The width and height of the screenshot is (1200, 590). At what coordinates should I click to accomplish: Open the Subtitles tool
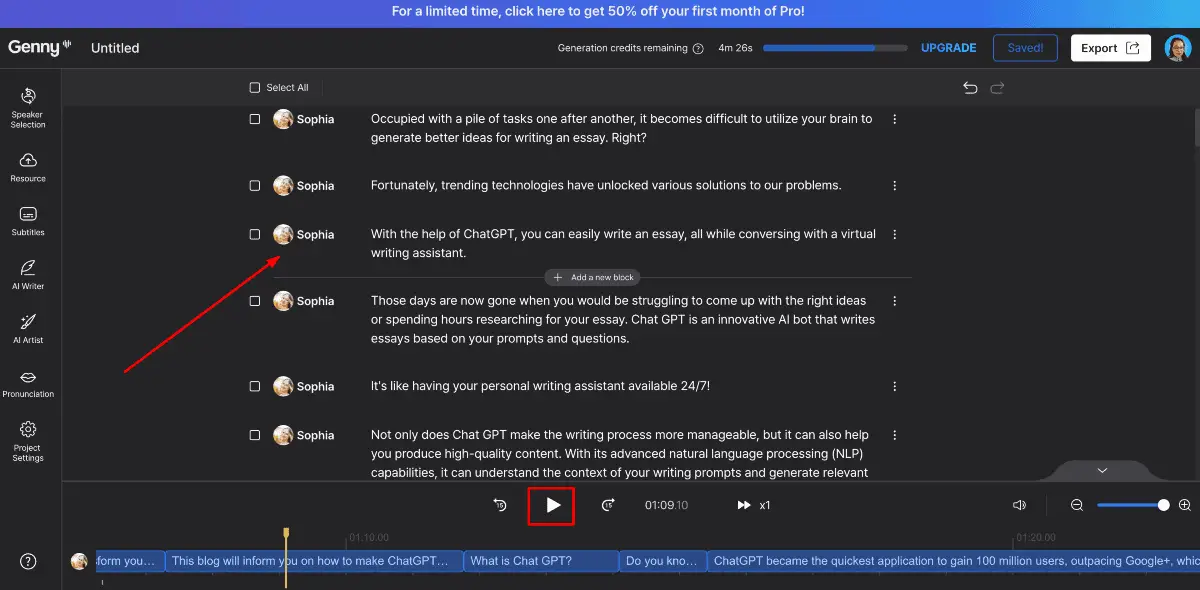tap(28, 221)
